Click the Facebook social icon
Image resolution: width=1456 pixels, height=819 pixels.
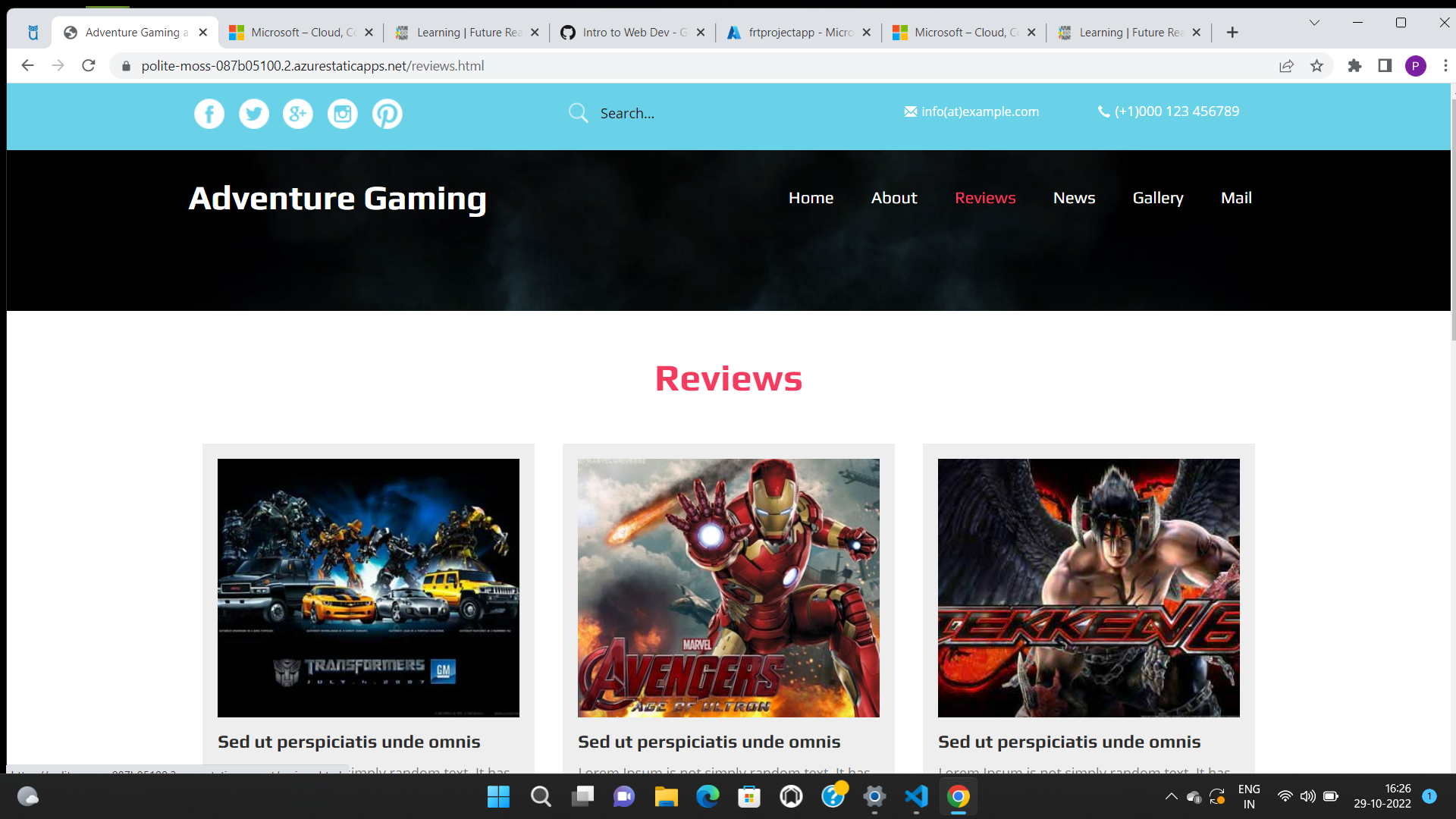209,114
